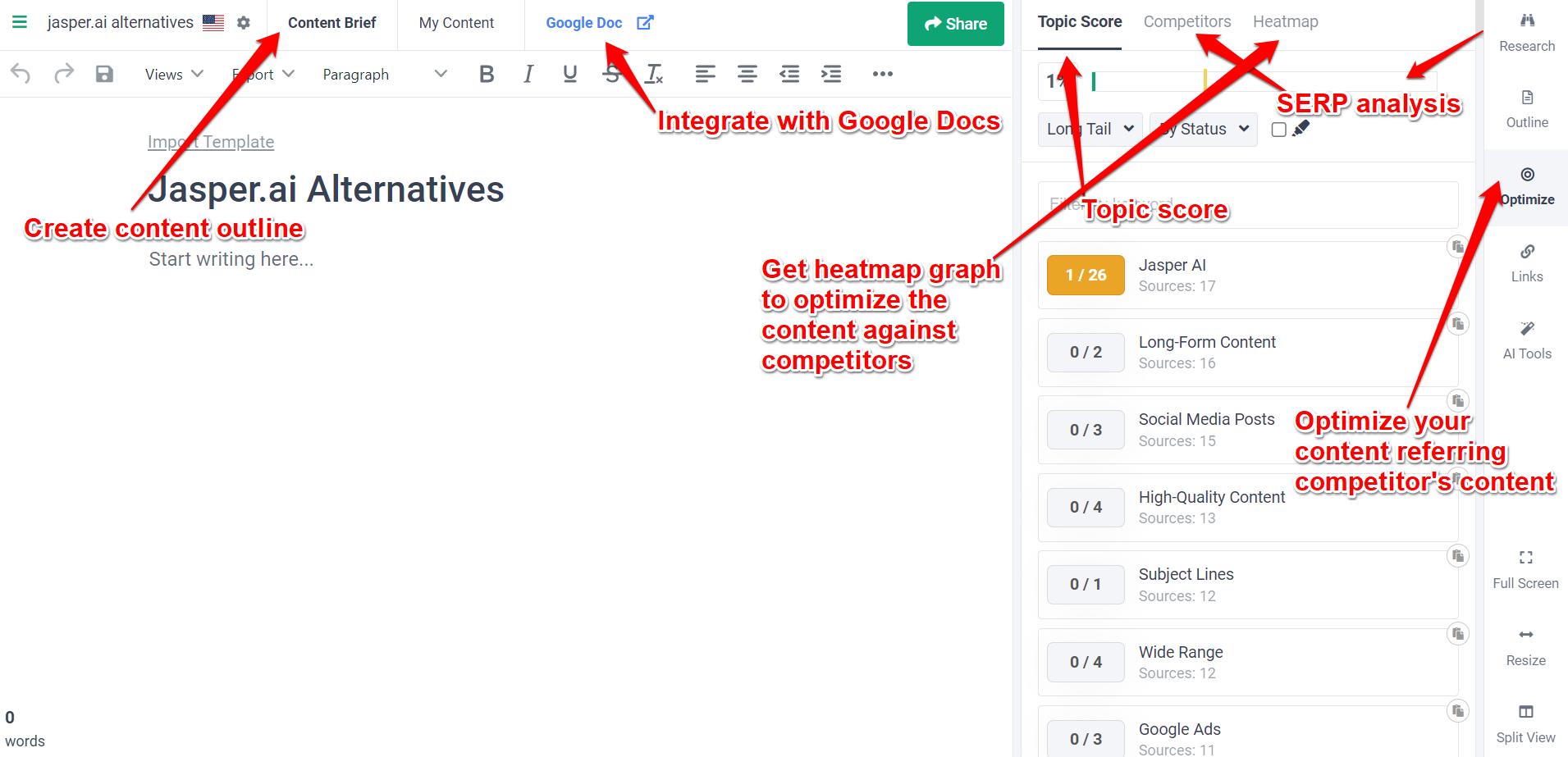The image size is (1568, 757).
Task: Toggle the highlight topics checkbox
Action: [x=1278, y=130]
